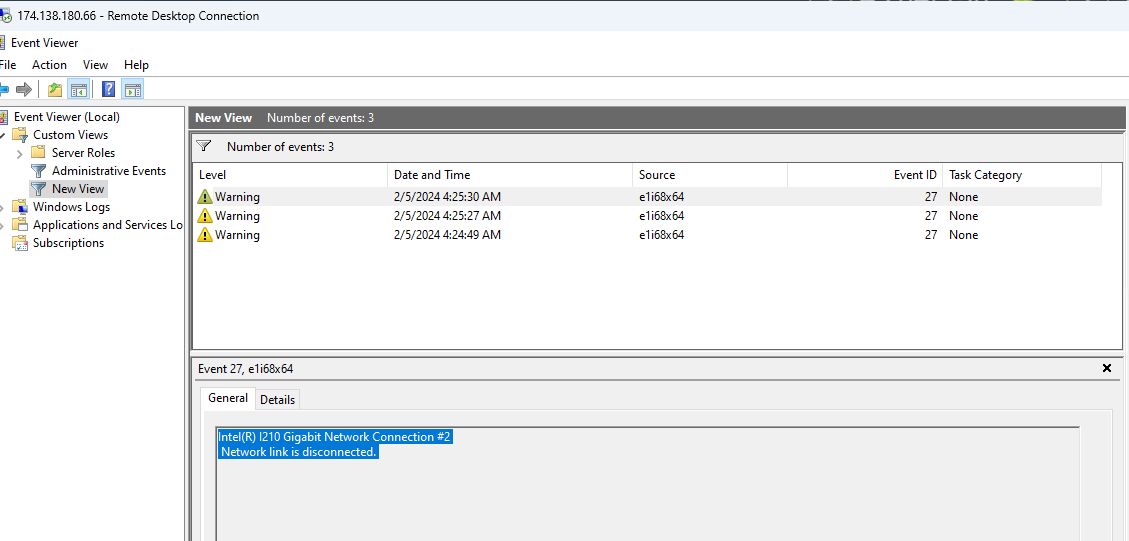Toggle the Show/Hide Action Pane icon

tap(132, 90)
